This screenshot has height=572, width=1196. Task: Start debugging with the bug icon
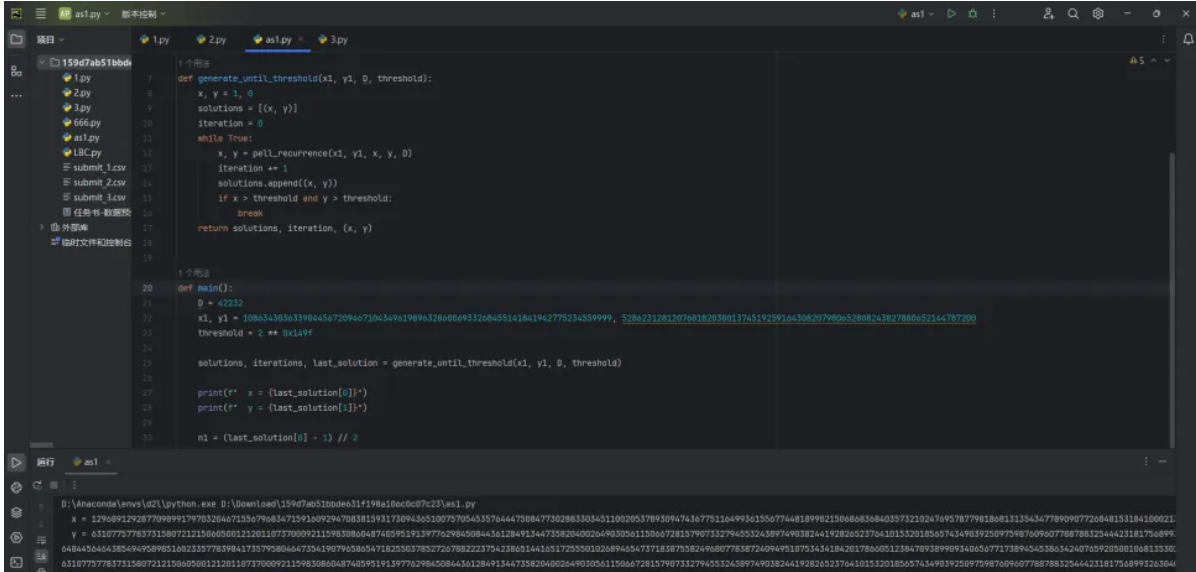[972, 14]
